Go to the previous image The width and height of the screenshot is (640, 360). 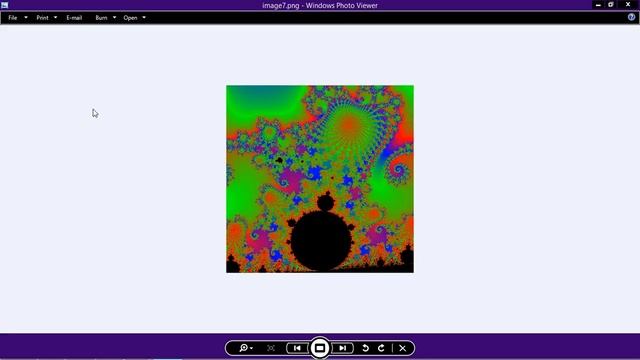[x=297, y=348]
